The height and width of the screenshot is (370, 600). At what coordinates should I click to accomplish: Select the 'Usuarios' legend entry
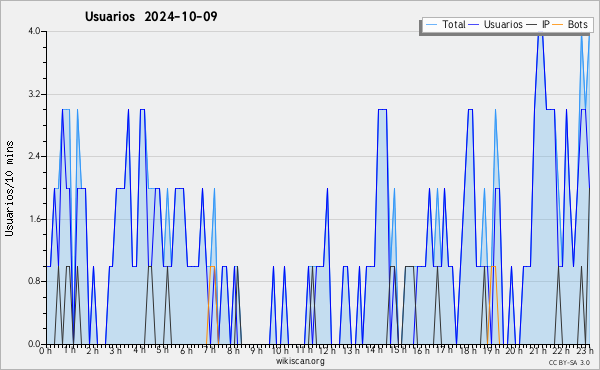click(x=496, y=24)
